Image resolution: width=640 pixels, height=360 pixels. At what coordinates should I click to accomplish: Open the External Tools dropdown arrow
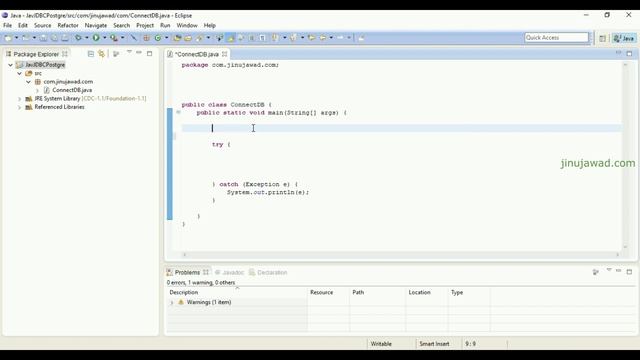(x=122, y=38)
